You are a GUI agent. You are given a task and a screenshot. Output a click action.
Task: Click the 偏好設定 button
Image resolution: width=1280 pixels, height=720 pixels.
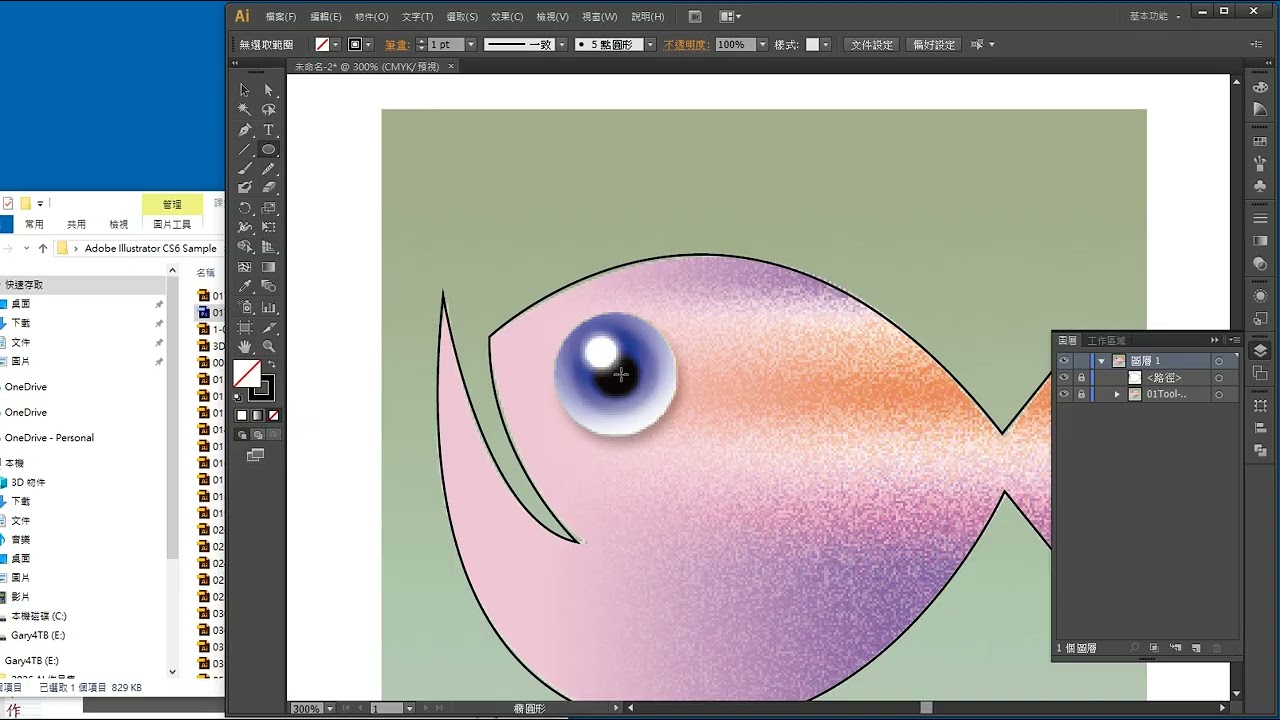click(x=935, y=45)
